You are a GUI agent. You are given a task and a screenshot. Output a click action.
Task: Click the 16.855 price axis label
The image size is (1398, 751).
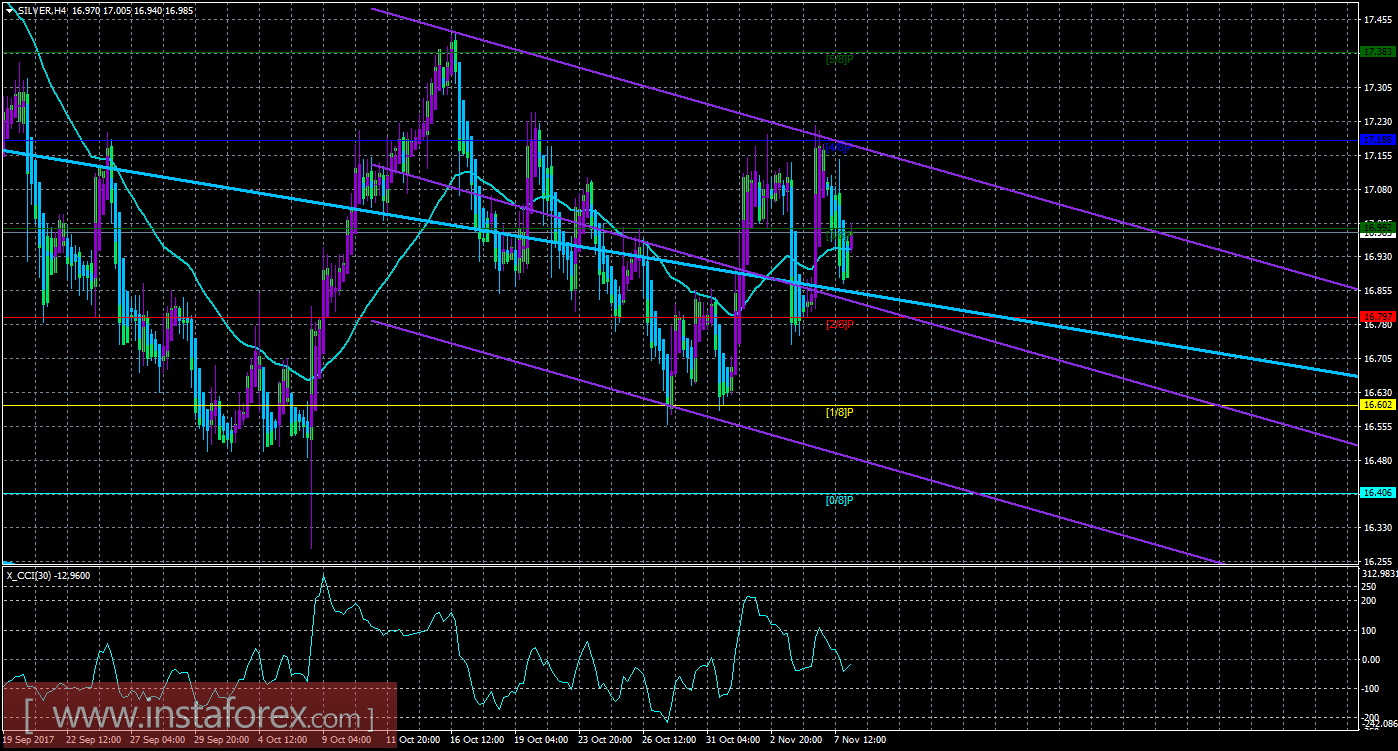(1378, 291)
